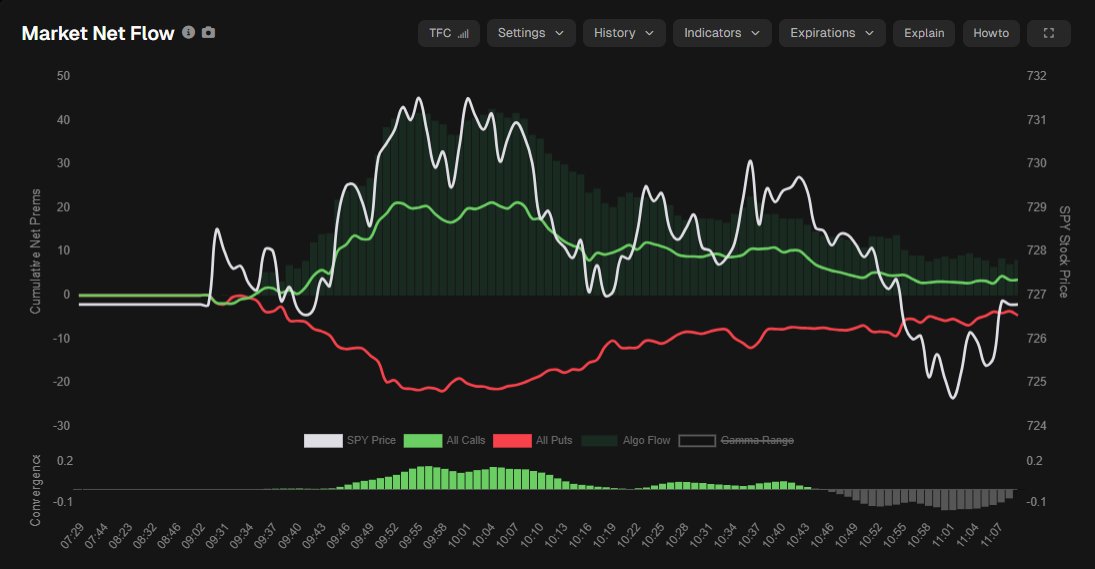Image resolution: width=1095 pixels, height=569 pixels.
Task: Click the 724 value on the price axis
Action: point(1036,426)
